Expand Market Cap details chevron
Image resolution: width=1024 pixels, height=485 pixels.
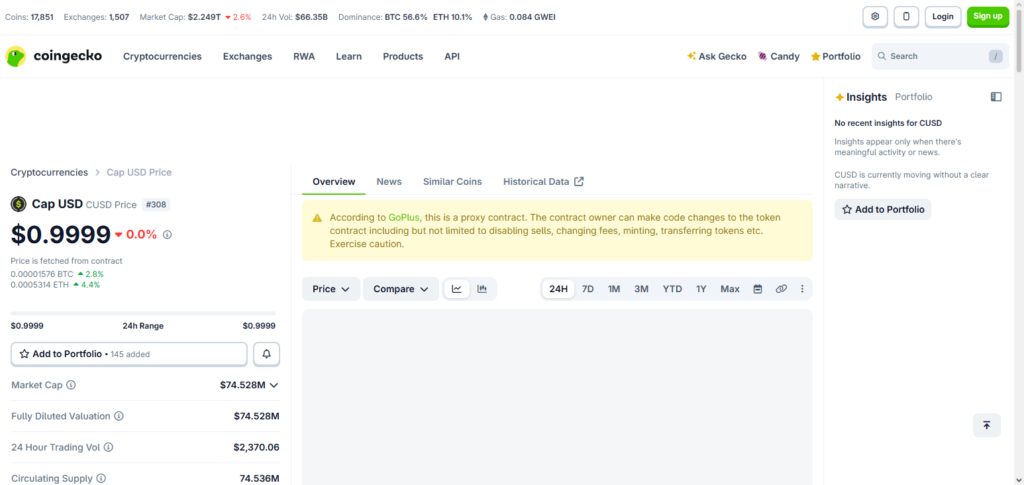click(x=274, y=385)
